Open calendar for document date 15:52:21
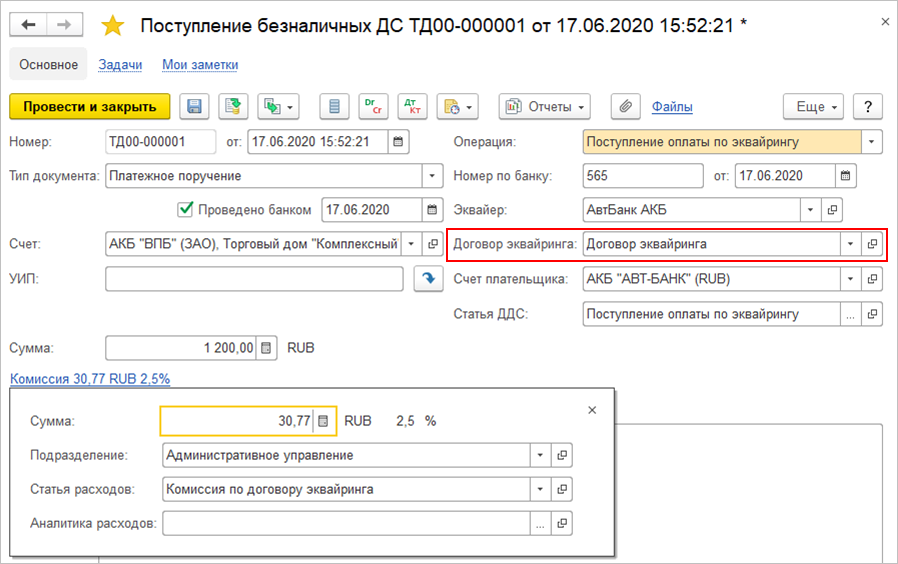The image size is (898, 564). coord(398,141)
